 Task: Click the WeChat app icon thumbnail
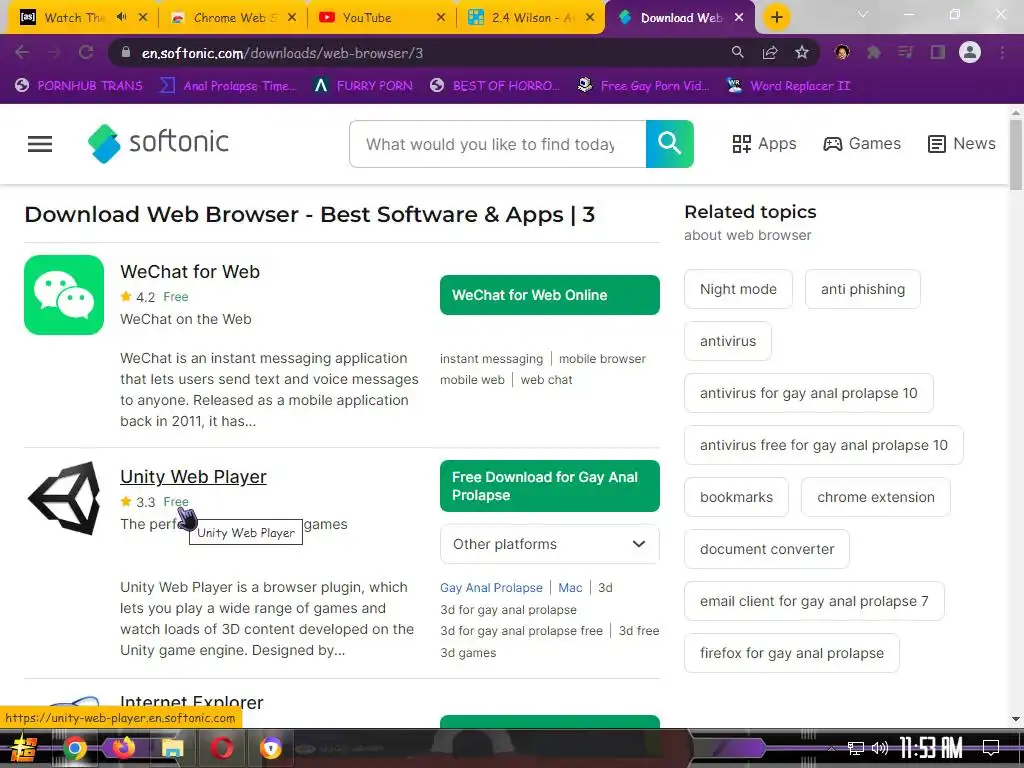point(64,295)
